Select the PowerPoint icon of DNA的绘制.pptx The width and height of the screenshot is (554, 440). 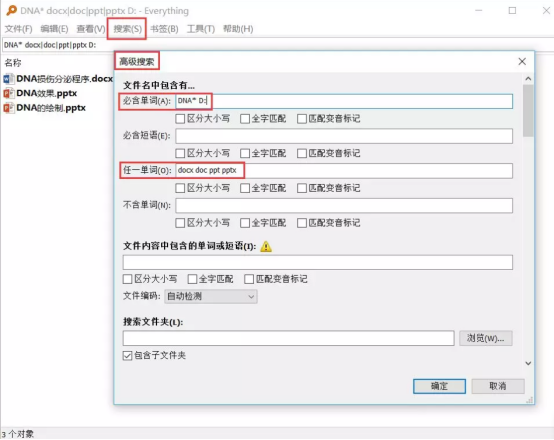(x=9, y=108)
